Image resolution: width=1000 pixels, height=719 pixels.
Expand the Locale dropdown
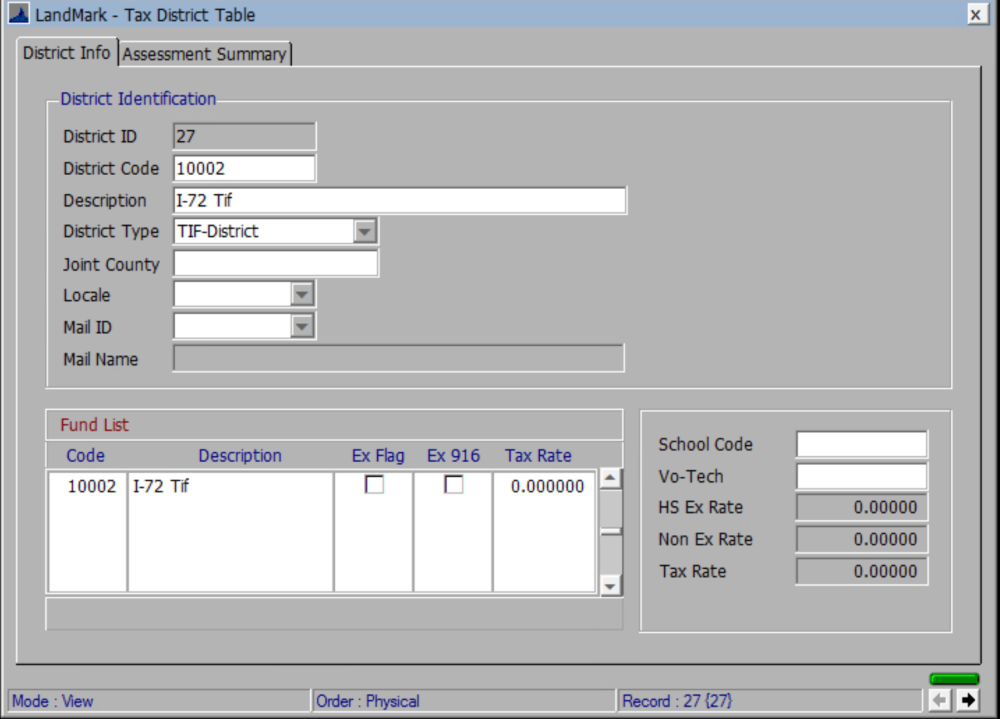point(303,295)
